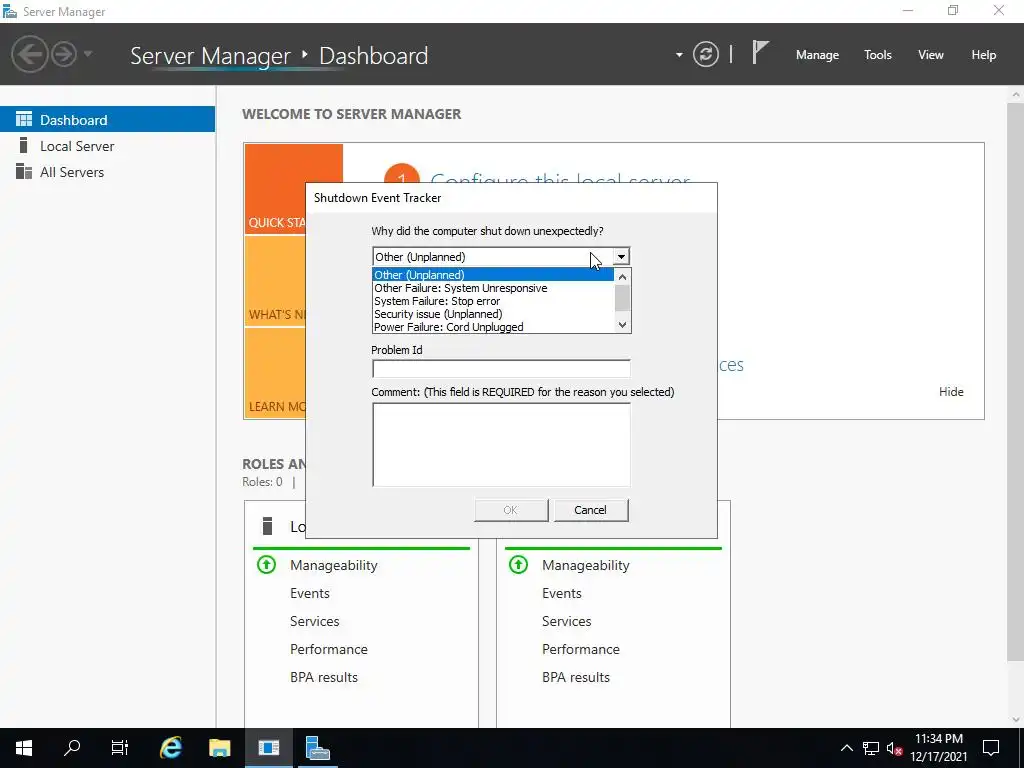Show hidden tray icons chevron
Viewport: 1024px width, 768px height.
(846, 748)
